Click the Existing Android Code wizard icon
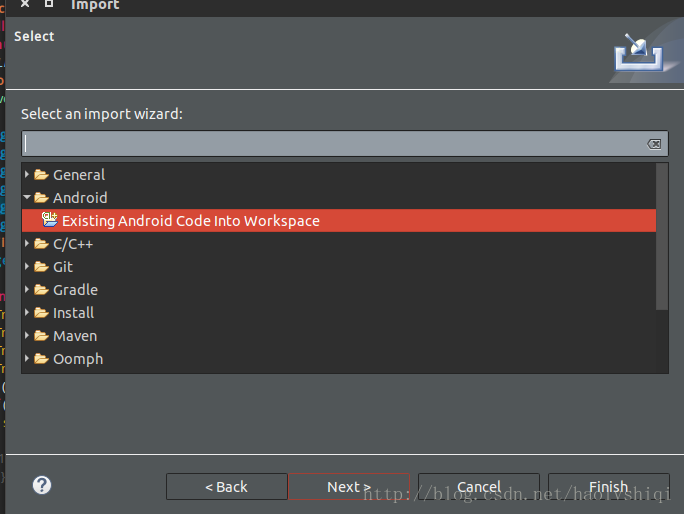The height and width of the screenshot is (514, 684). pyautogui.click(x=50, y=219)
